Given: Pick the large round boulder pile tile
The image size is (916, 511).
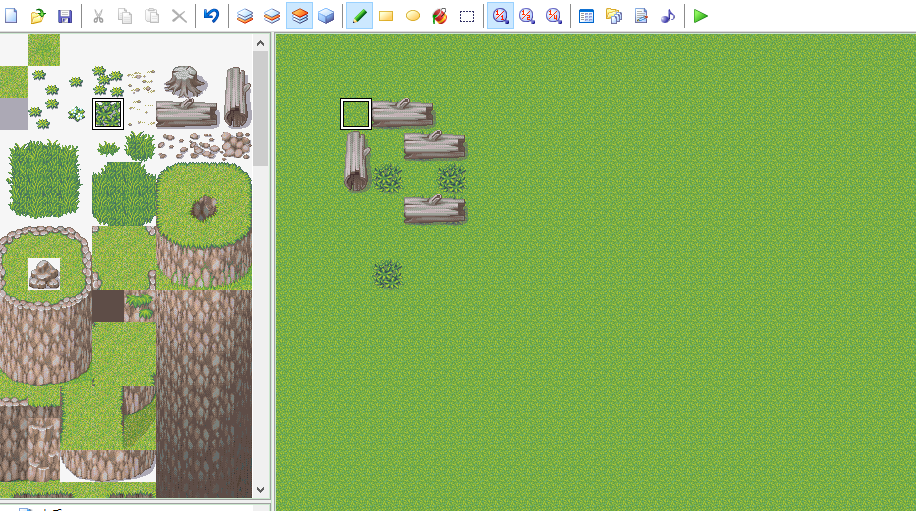Looking at the screenshot, I should 236,145.
